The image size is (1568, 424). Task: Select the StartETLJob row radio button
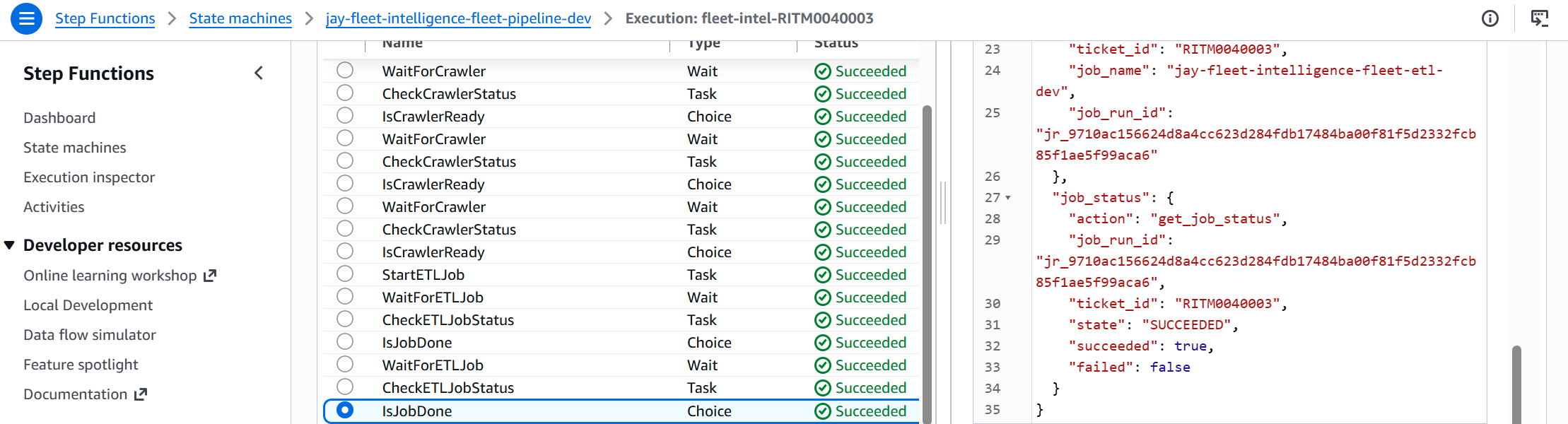coord(345,273)
